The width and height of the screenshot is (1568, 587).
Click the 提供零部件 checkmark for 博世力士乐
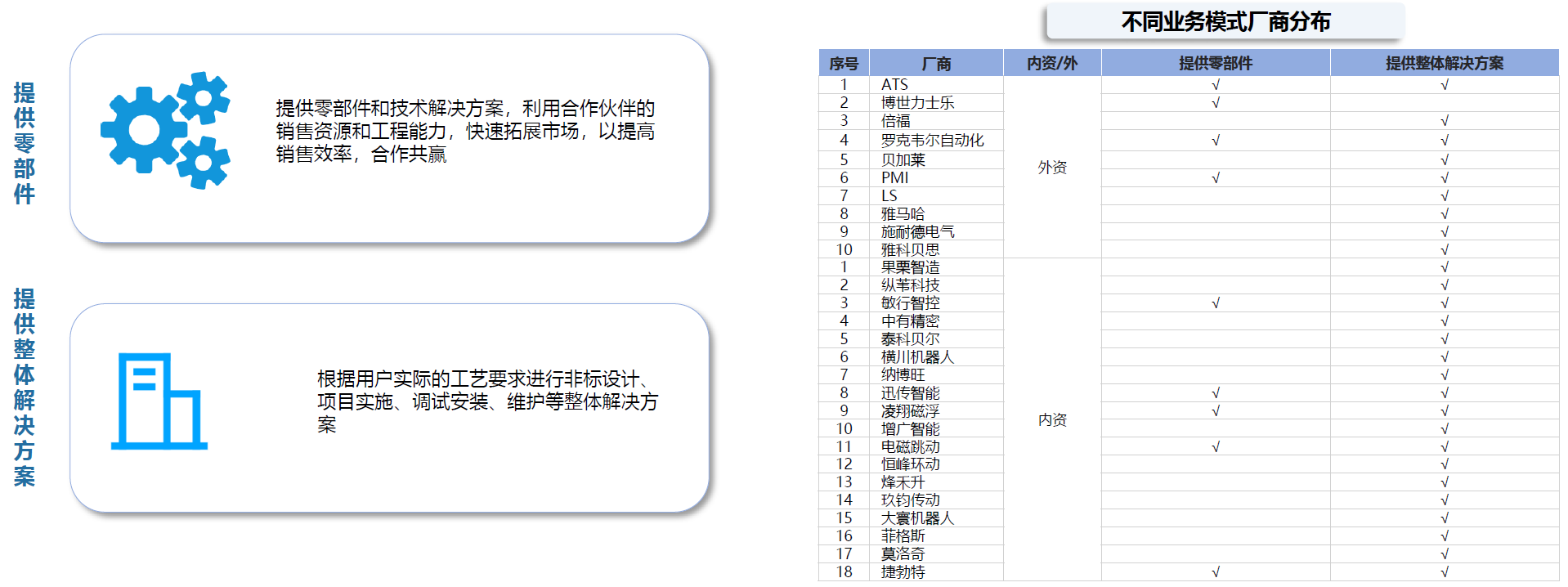pyautogui.click(x=1215, y=103)
